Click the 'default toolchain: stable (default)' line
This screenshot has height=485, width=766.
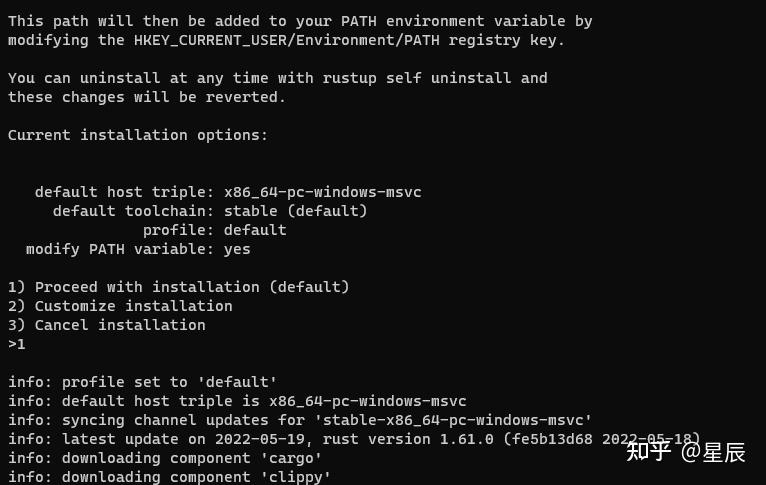click(210, 211)
